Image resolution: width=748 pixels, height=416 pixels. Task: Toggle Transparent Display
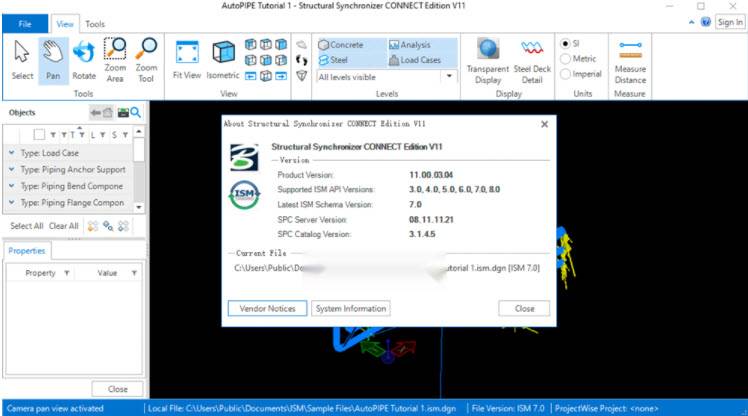[488, 61]
